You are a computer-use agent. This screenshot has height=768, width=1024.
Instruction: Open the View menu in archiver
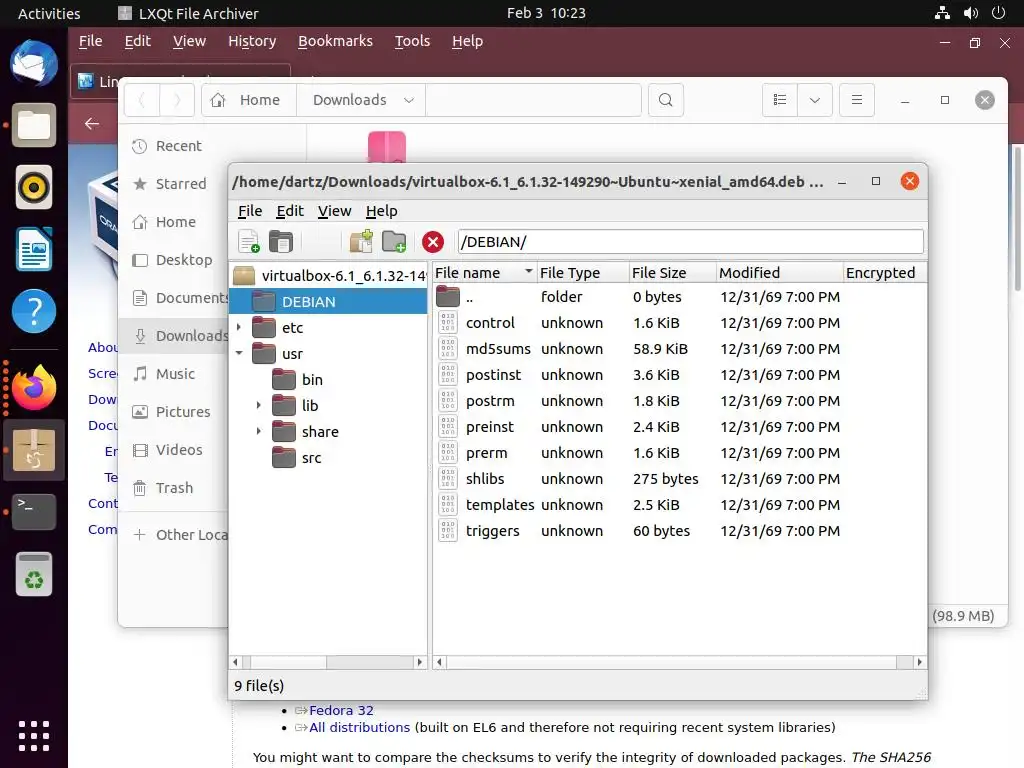[x=334, y=211]
